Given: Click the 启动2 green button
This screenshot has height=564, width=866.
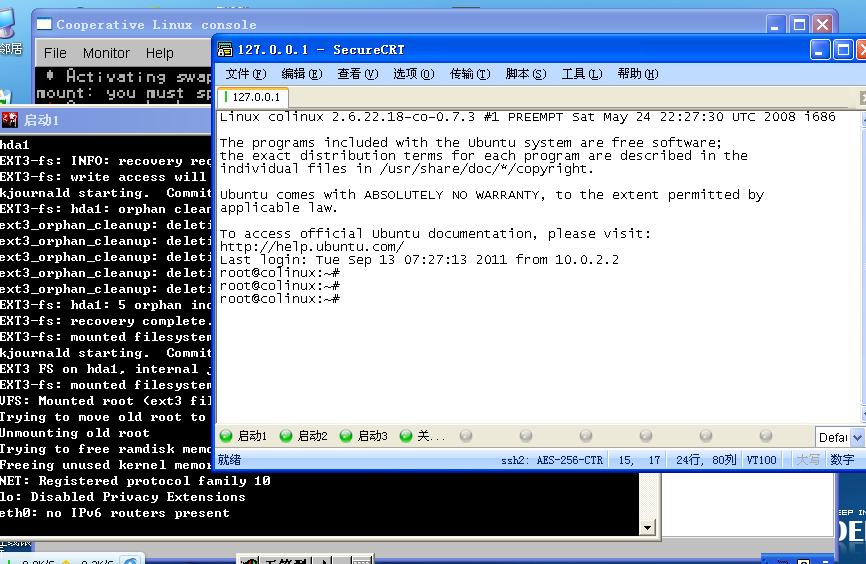Looking at the screenshot, I should click(304, 436).
